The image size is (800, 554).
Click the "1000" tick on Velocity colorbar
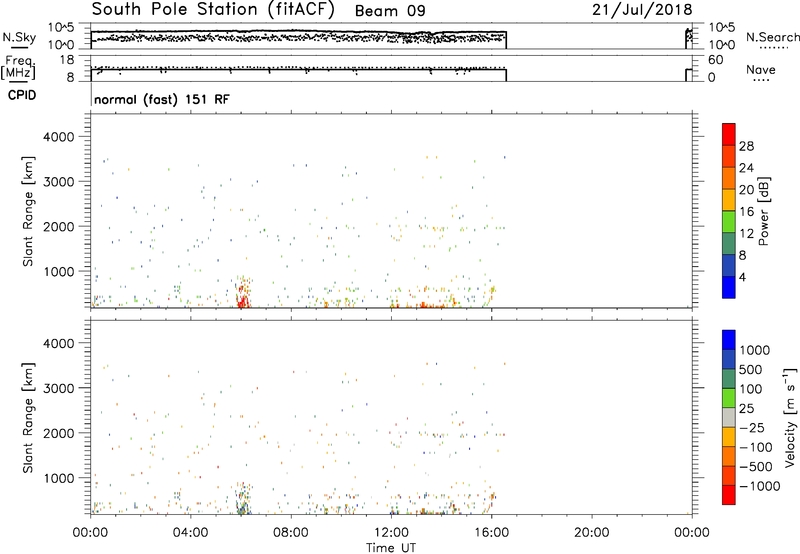[755, 350]
